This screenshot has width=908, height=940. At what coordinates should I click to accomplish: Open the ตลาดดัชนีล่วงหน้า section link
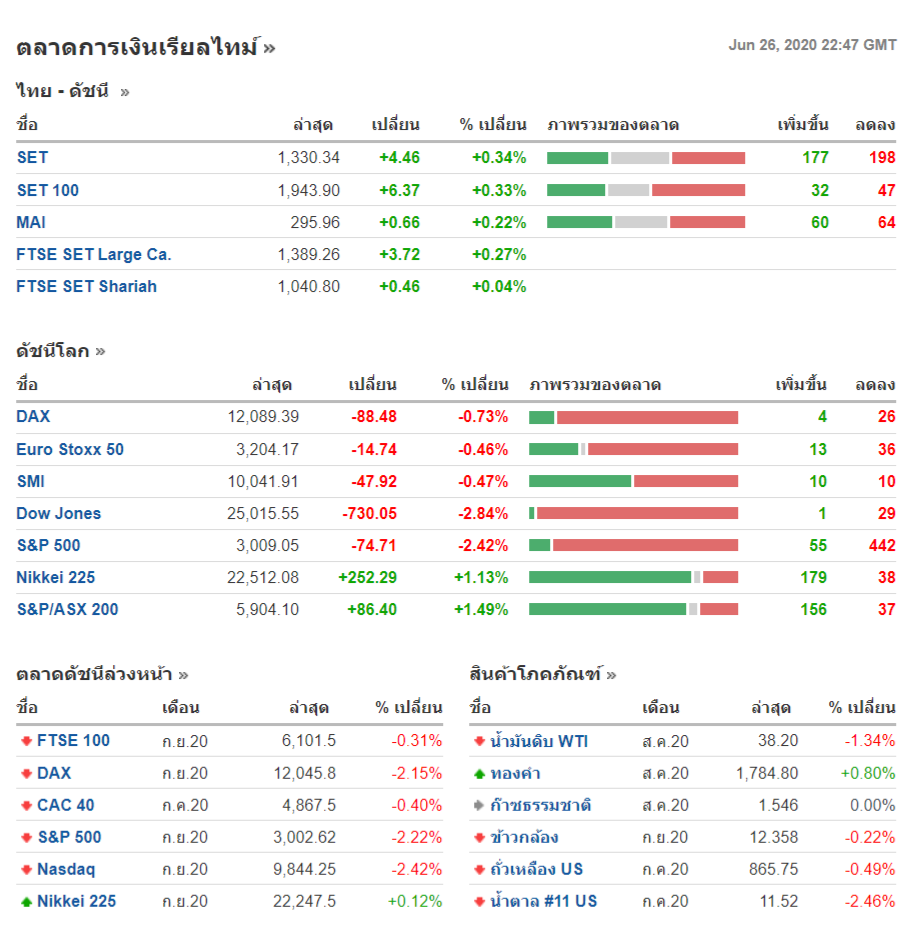[102, 674]
